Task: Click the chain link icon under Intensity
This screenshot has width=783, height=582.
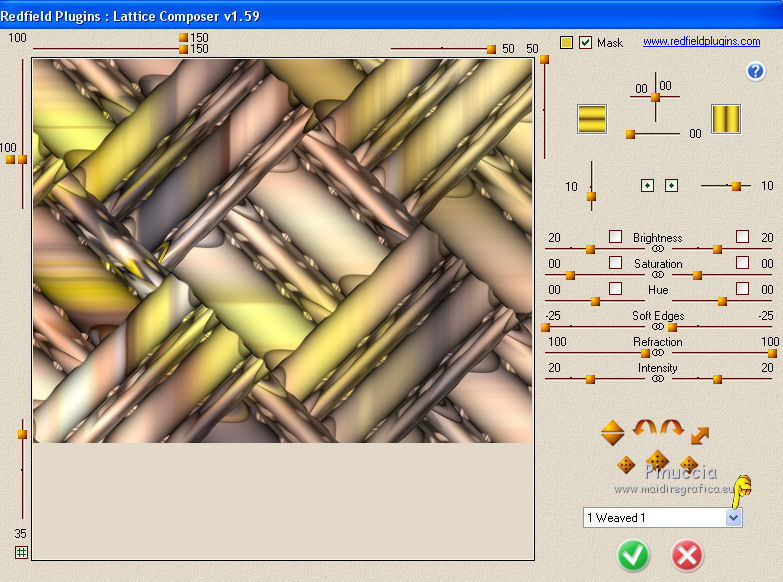Action: [658, 379]
